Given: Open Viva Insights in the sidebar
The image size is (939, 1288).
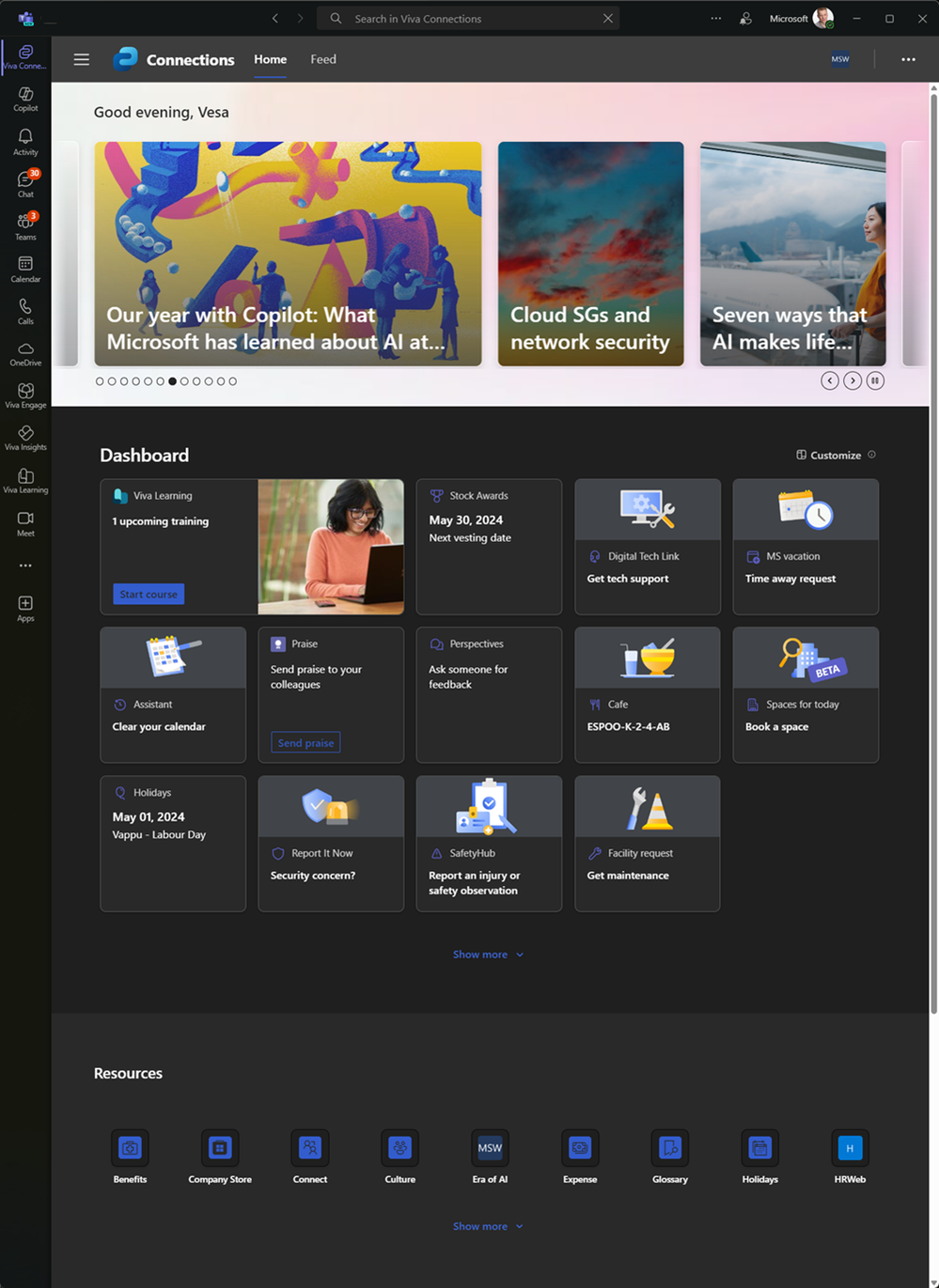Looking at the screenshot, I should pyautogui.click(x=25, y=438).
